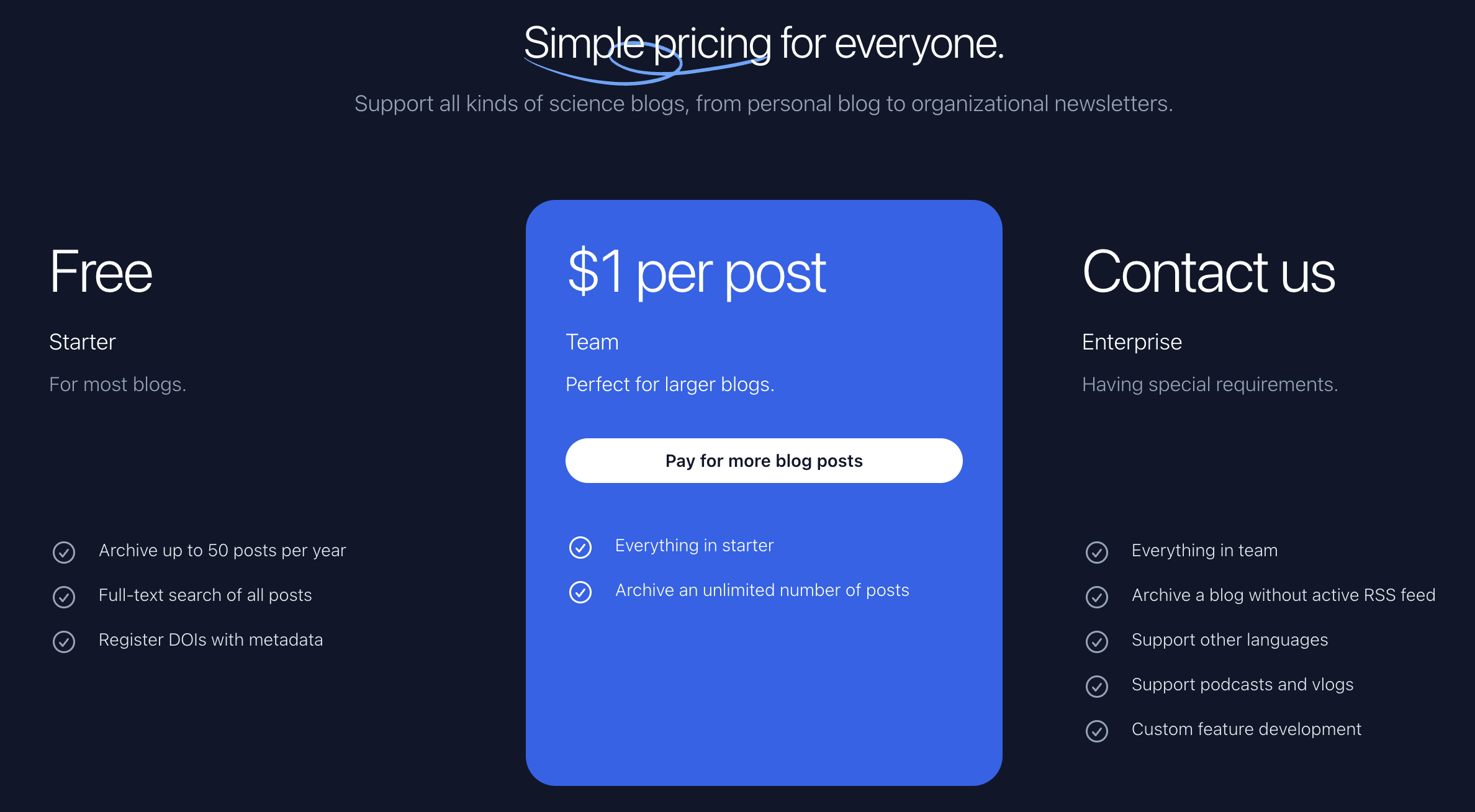Click checkmark icon next to 'Support other languages'
Screen dimensions: 1475x812
tap(1097, 641)
